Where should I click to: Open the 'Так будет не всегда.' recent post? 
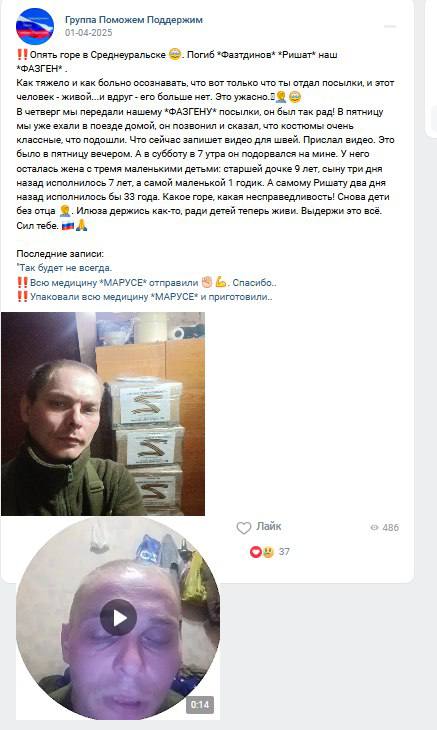[64, 268]
